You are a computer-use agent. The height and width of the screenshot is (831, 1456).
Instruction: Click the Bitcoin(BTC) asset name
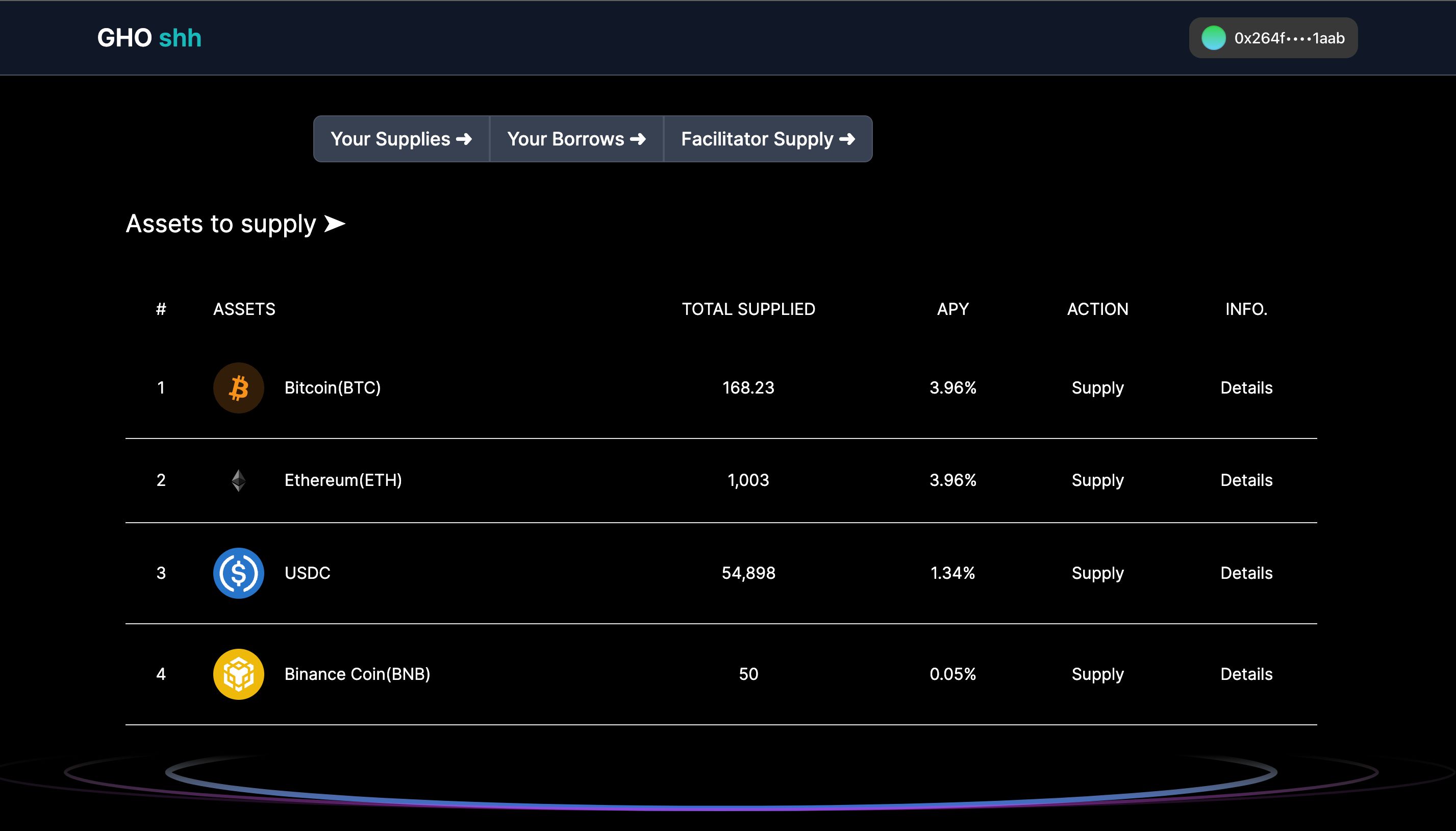[x=333, y=388]
